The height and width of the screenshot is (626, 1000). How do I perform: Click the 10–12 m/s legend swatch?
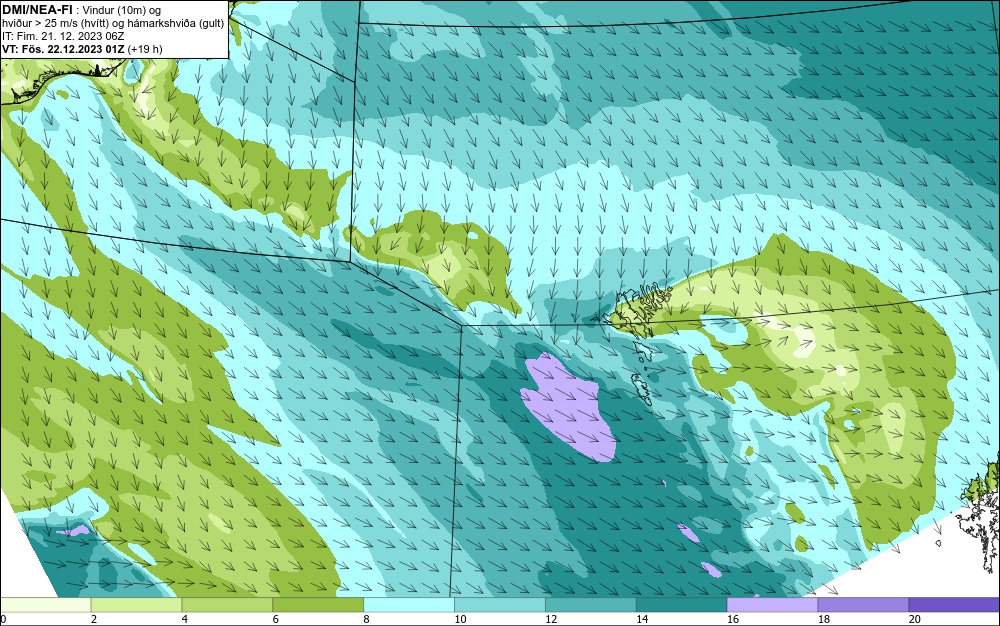tap(499, 604)
